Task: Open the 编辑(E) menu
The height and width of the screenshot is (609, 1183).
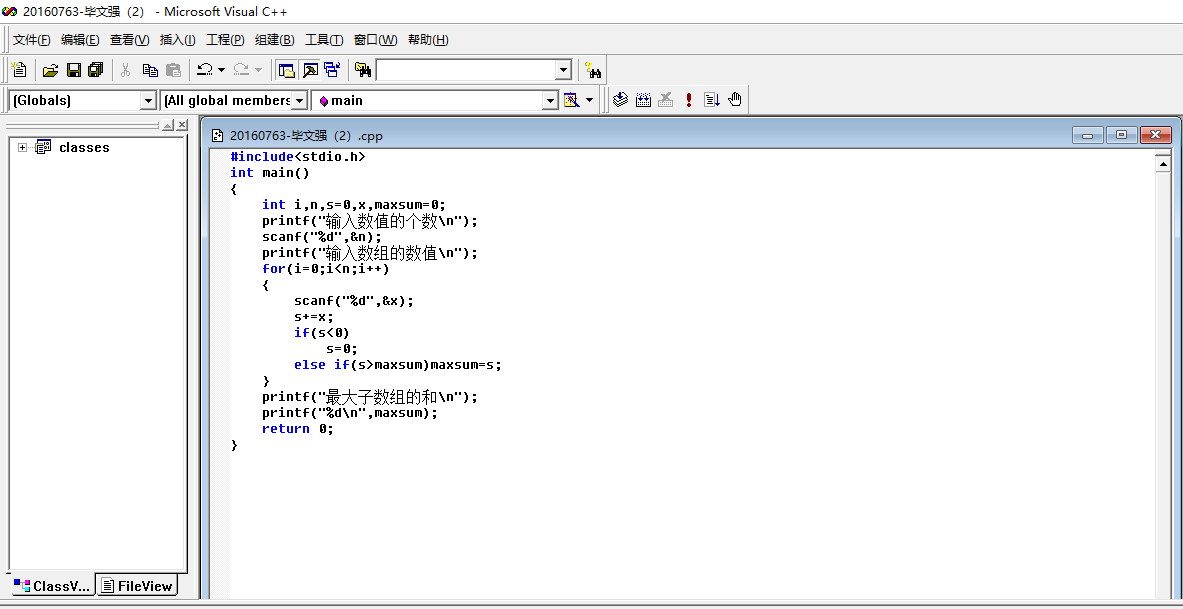Action: (x=80, y=40)
